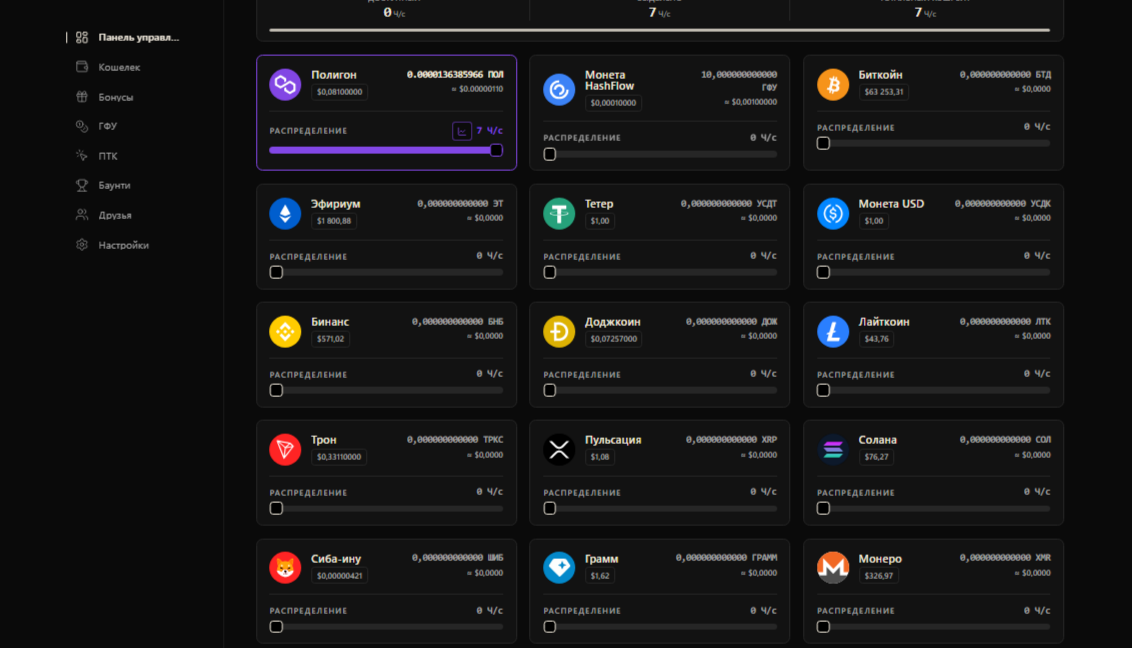Click the Тетер price tag $1,00
Screen dimensions: 1132x648
(x=600, y=221)
